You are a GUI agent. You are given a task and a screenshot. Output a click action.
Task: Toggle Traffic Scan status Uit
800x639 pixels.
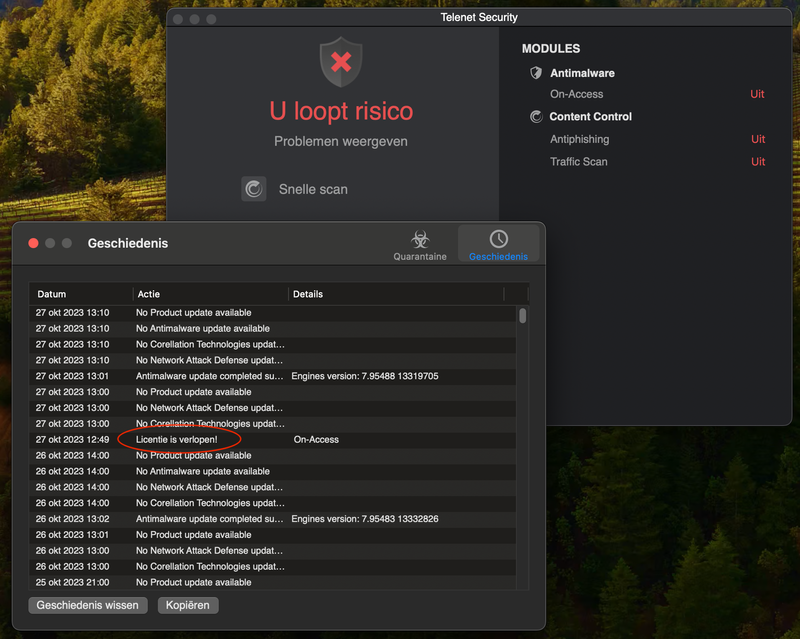[757, 162]
